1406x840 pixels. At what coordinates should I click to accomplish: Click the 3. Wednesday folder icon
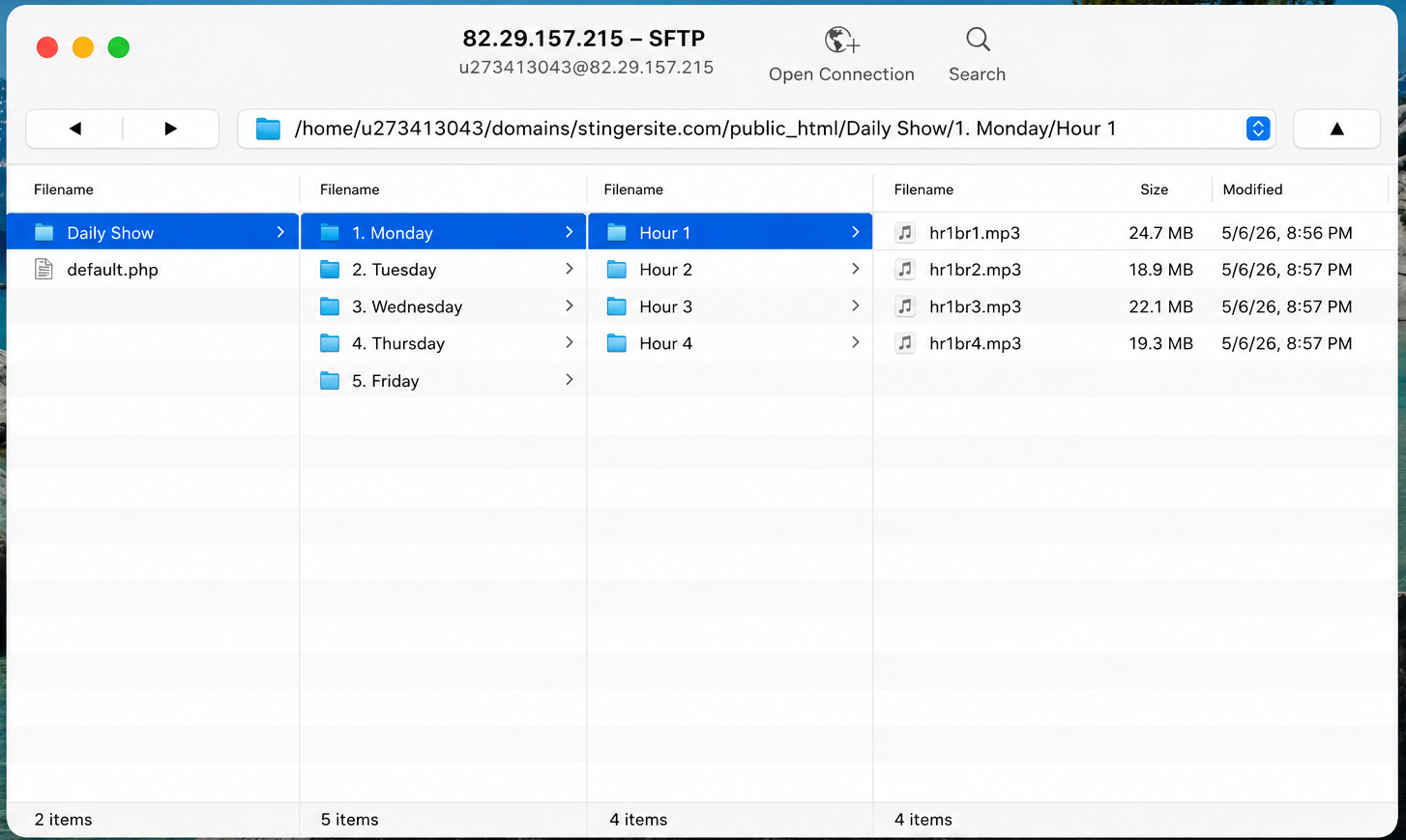pos(330,306)
